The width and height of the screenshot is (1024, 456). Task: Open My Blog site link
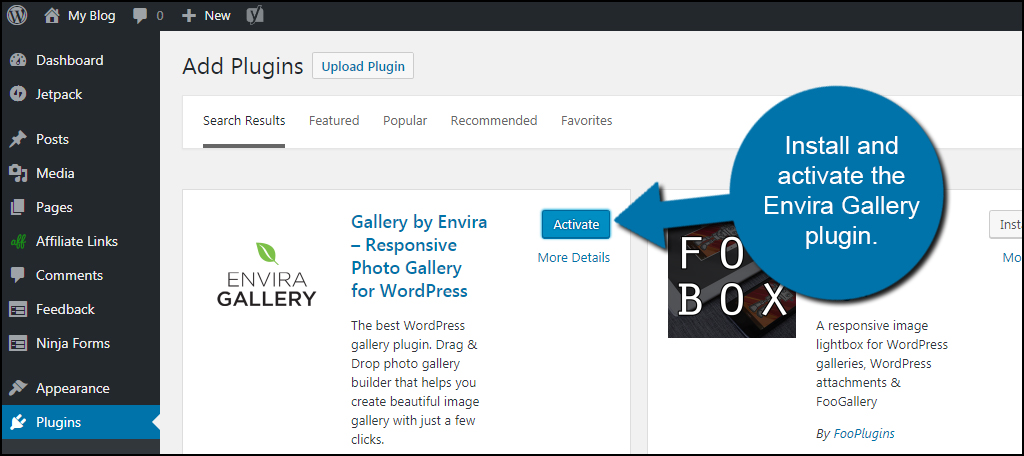(91, 16)
